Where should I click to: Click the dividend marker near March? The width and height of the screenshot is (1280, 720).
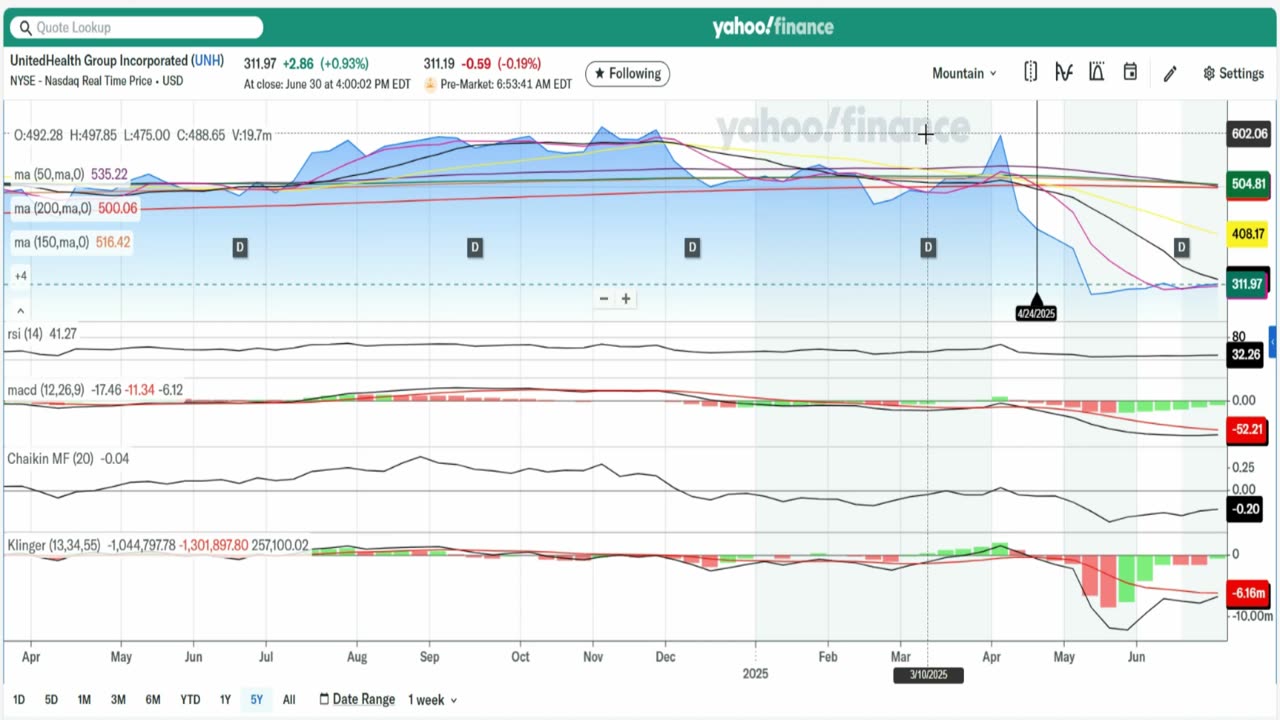(x=928, y=247)
